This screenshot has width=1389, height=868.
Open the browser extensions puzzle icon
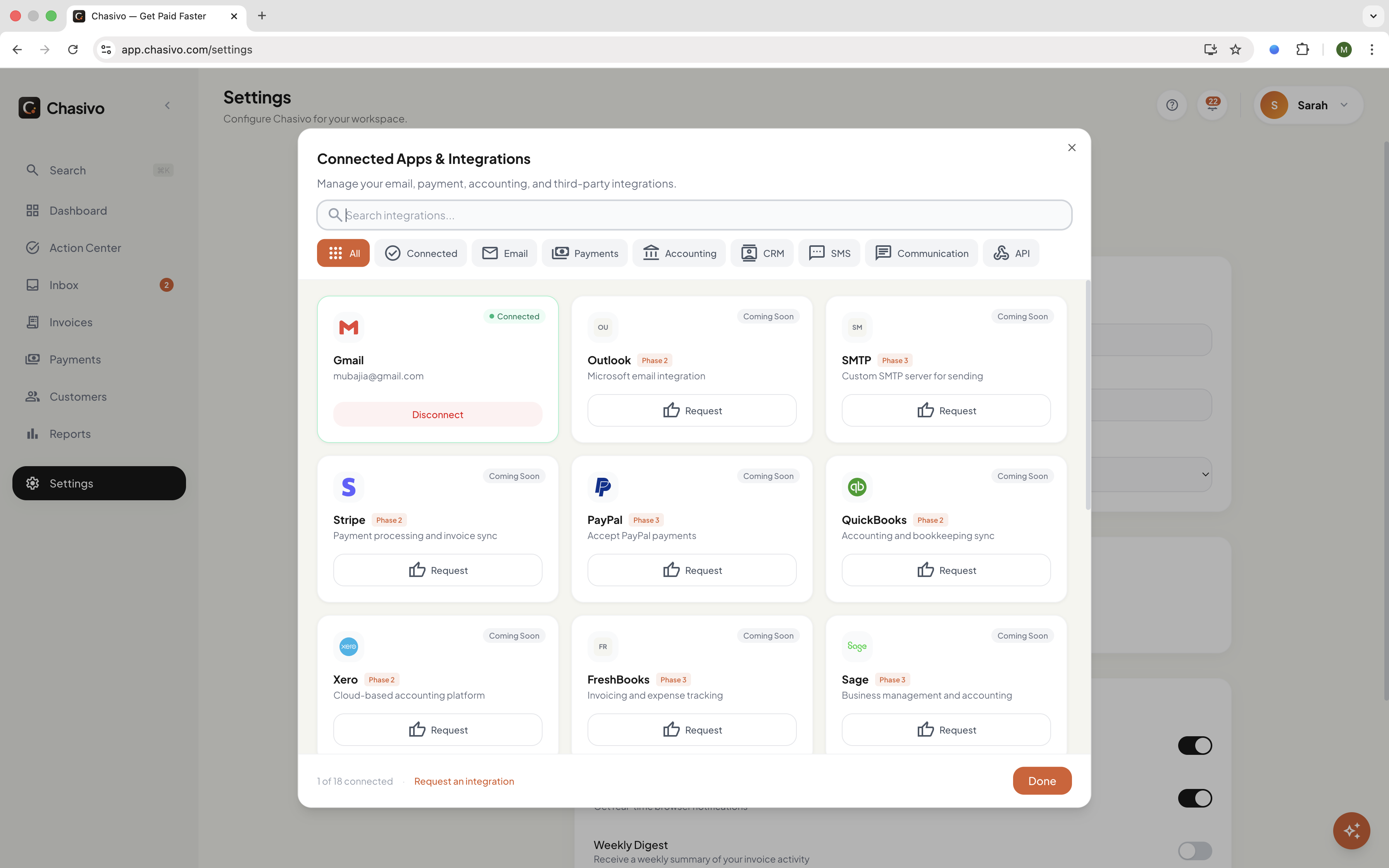pyautogui.click(x=1302, y=49)
